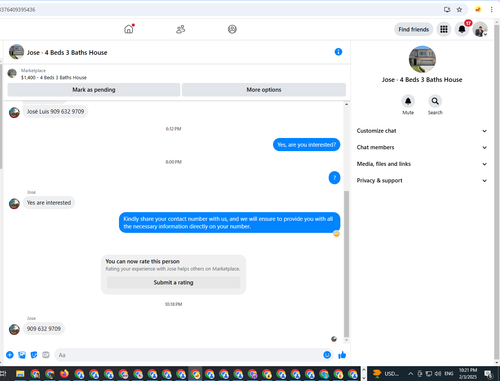Click the emoji reaction under the long message
500x381 pixels.
[x=336, y=234]
